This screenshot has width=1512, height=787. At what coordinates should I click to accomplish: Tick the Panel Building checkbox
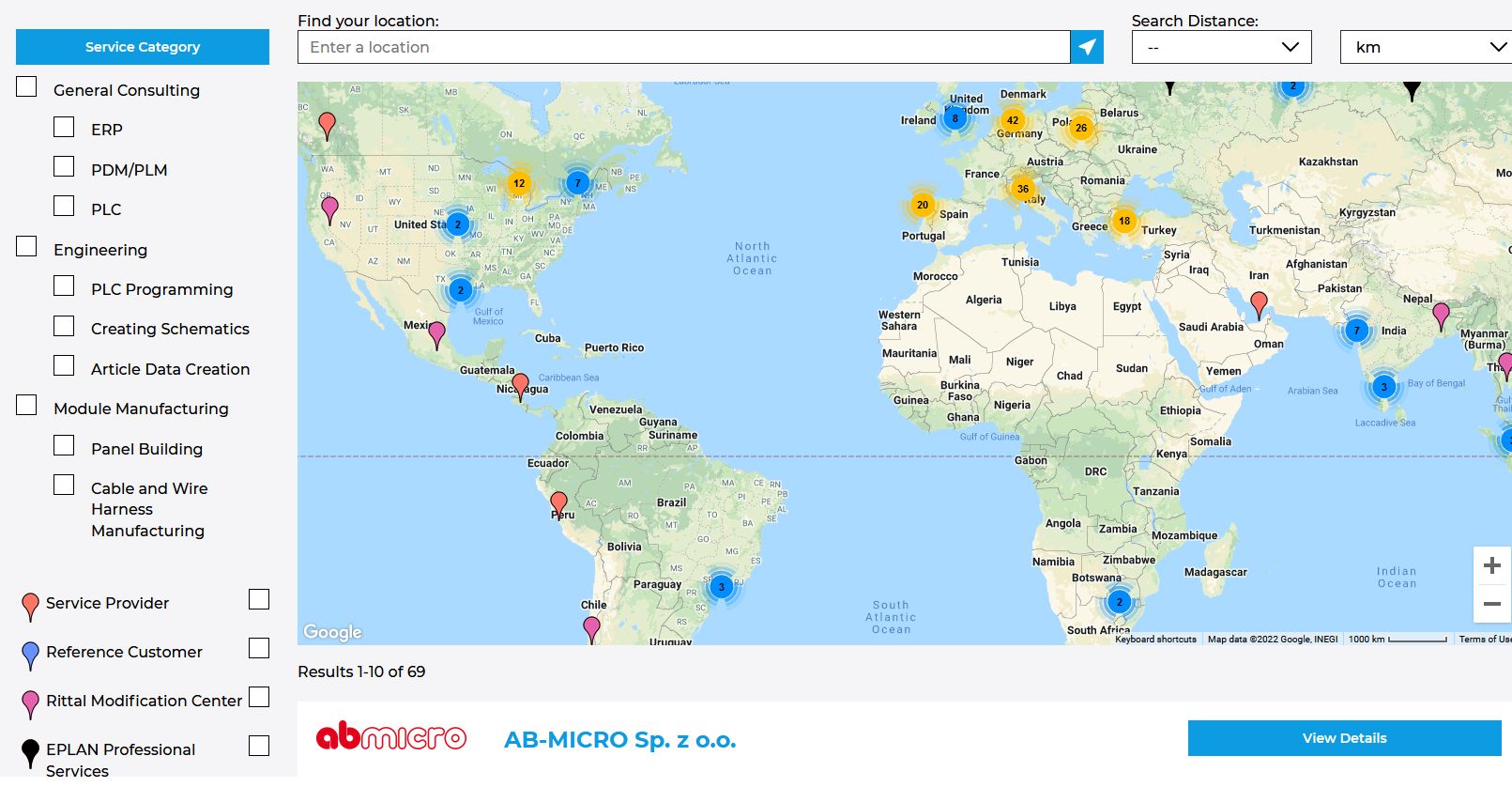click(x=64, y=446)
